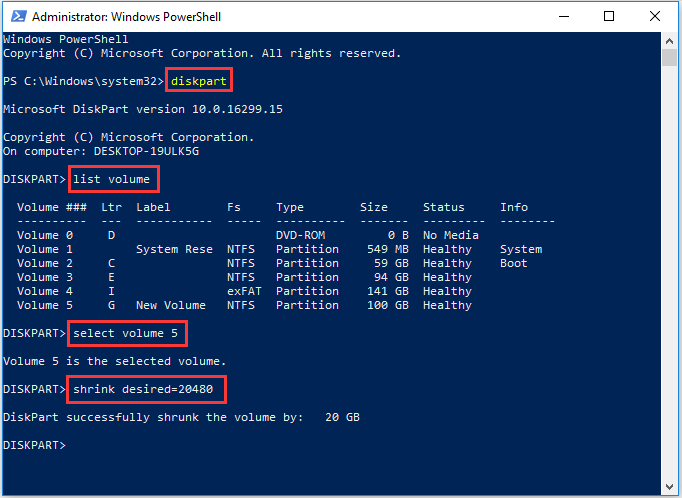Screen dimensions: 682x498
Task: Click the 'New Volume' label cell
Action: pyautogui.click(x=171, y=305)
